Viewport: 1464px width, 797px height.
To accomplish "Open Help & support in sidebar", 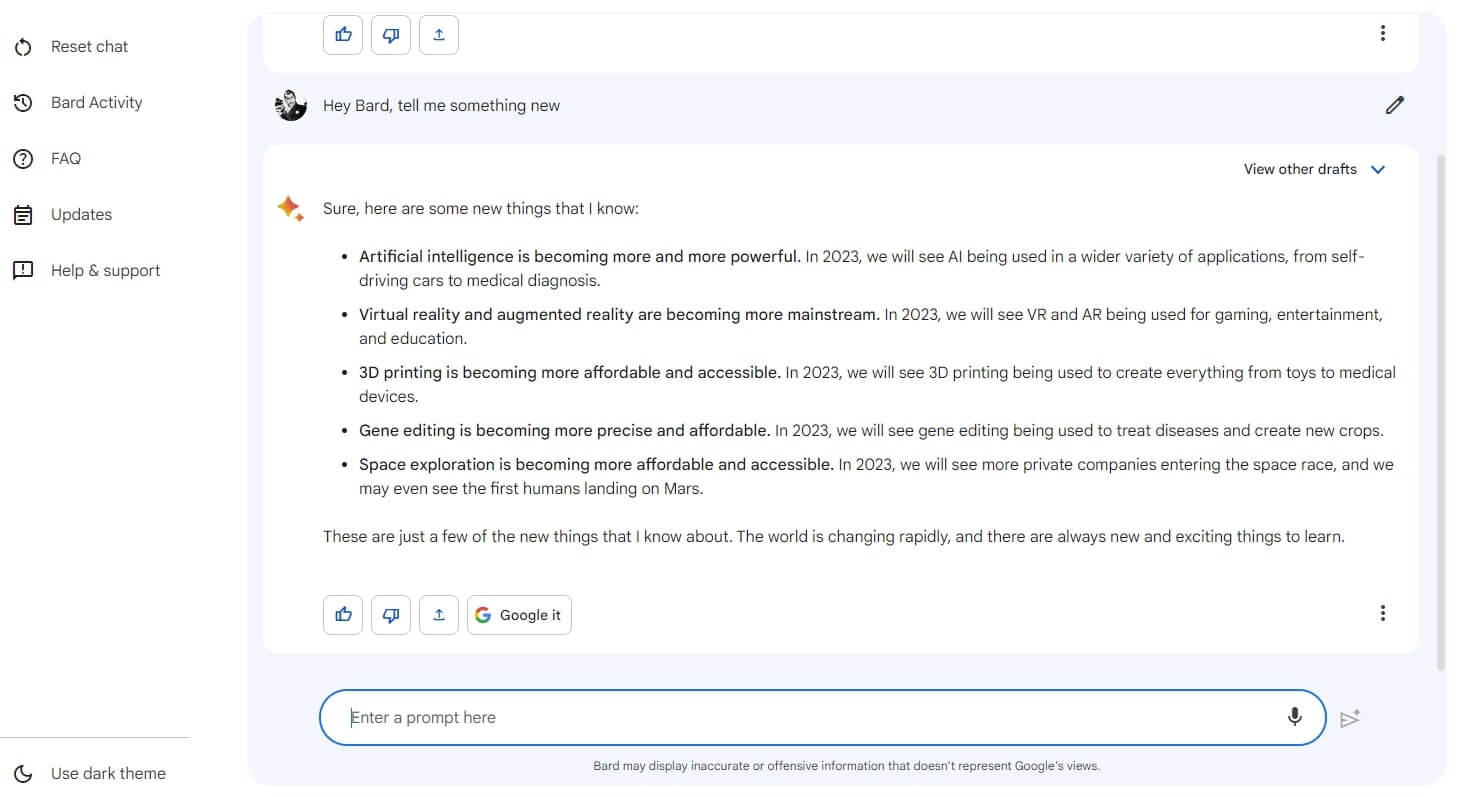I will [x=86, y=270].
